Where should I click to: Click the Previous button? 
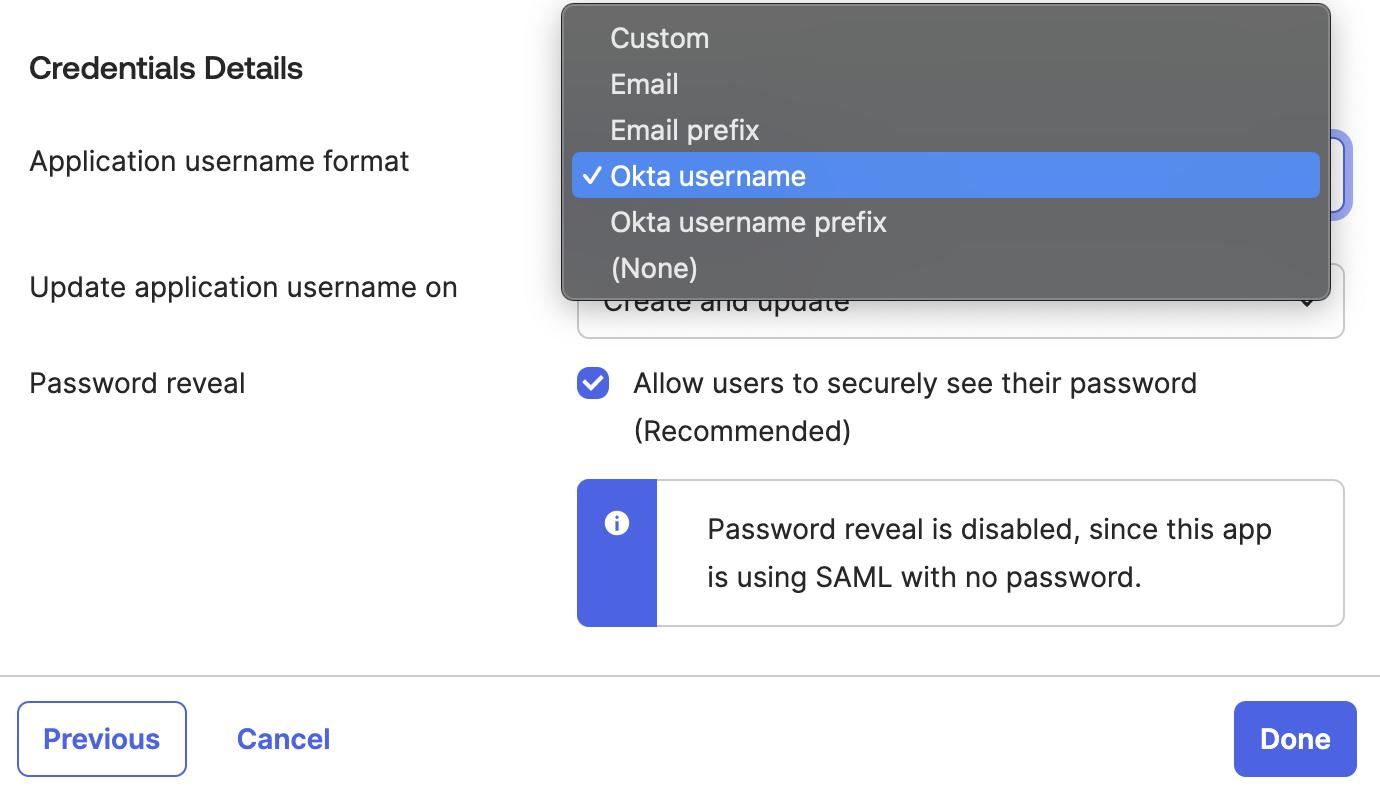[x=102, y=739]
